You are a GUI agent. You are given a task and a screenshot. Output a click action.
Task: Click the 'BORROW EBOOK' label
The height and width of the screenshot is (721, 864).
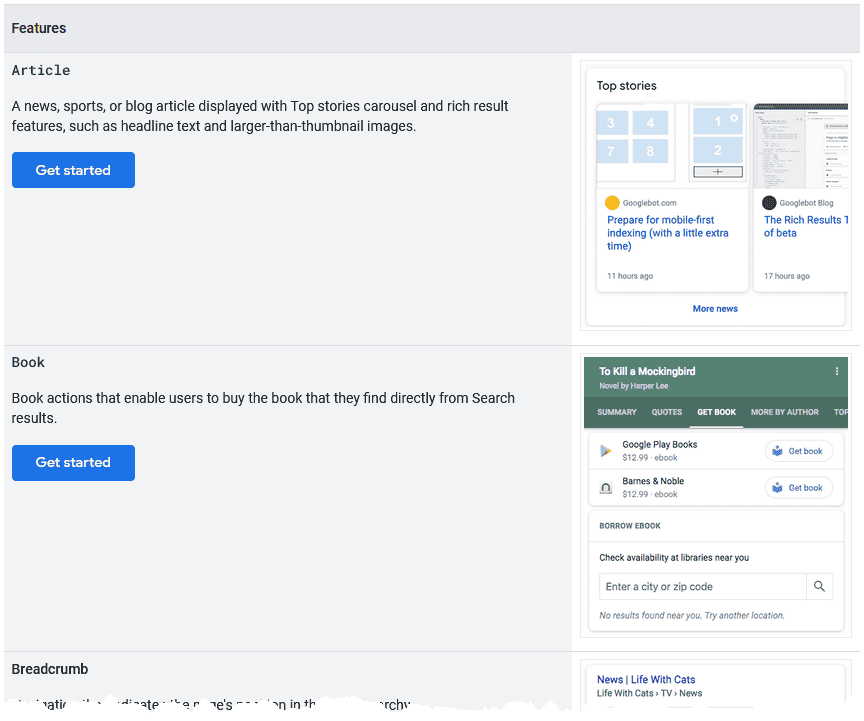[630, 526]
